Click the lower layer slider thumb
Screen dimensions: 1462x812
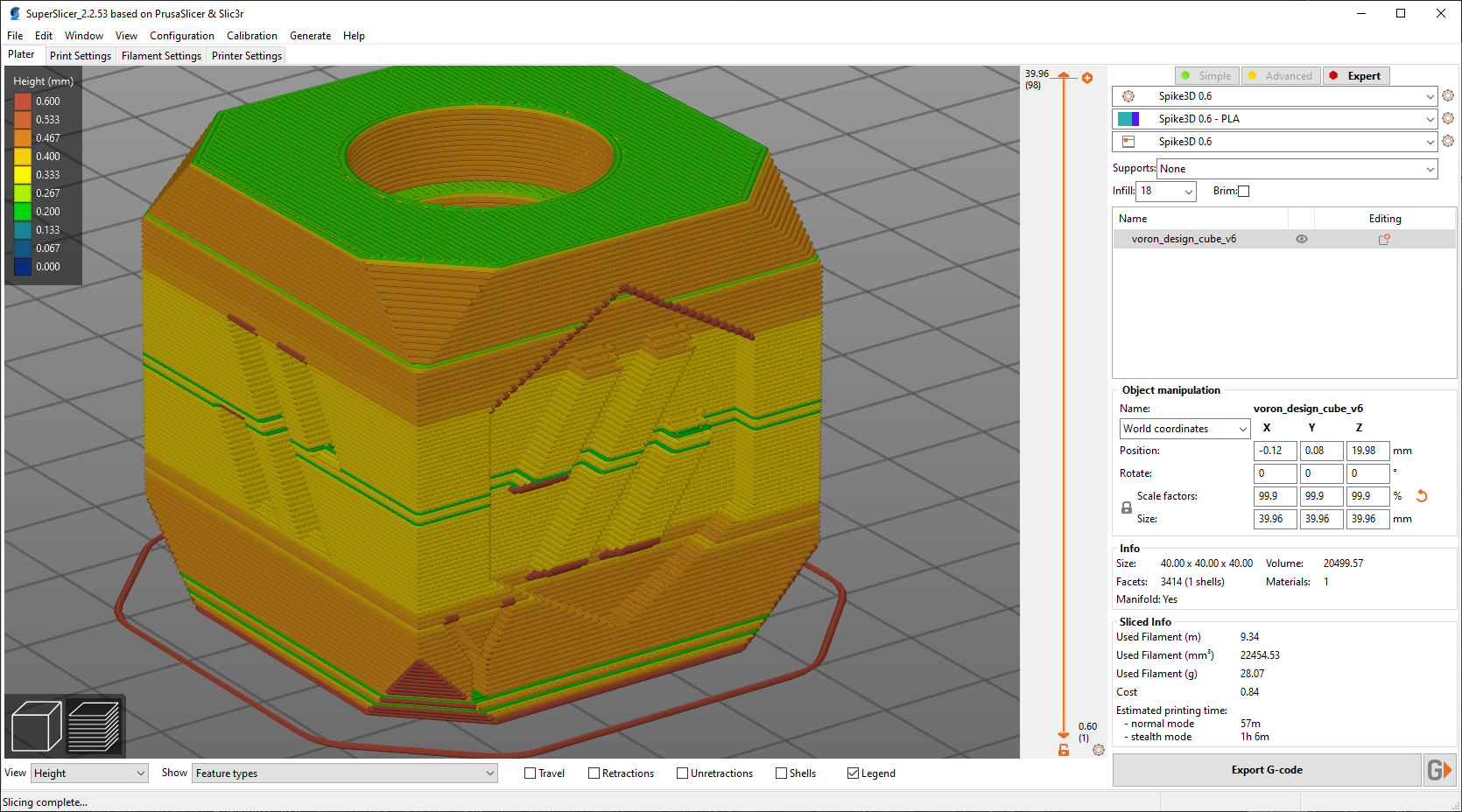pos(1064,737)
